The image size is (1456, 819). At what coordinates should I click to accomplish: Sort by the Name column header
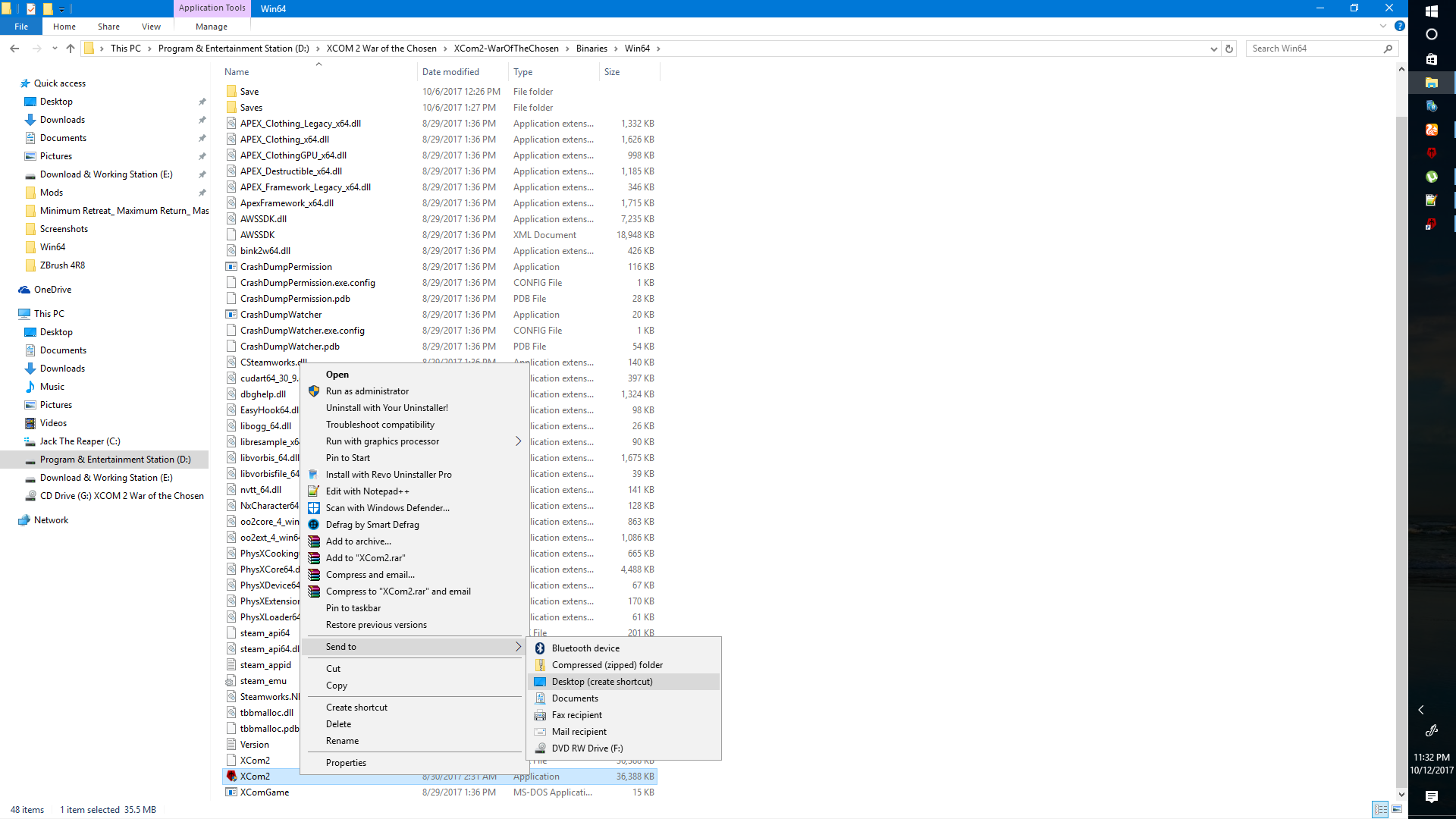coord(318,72)
